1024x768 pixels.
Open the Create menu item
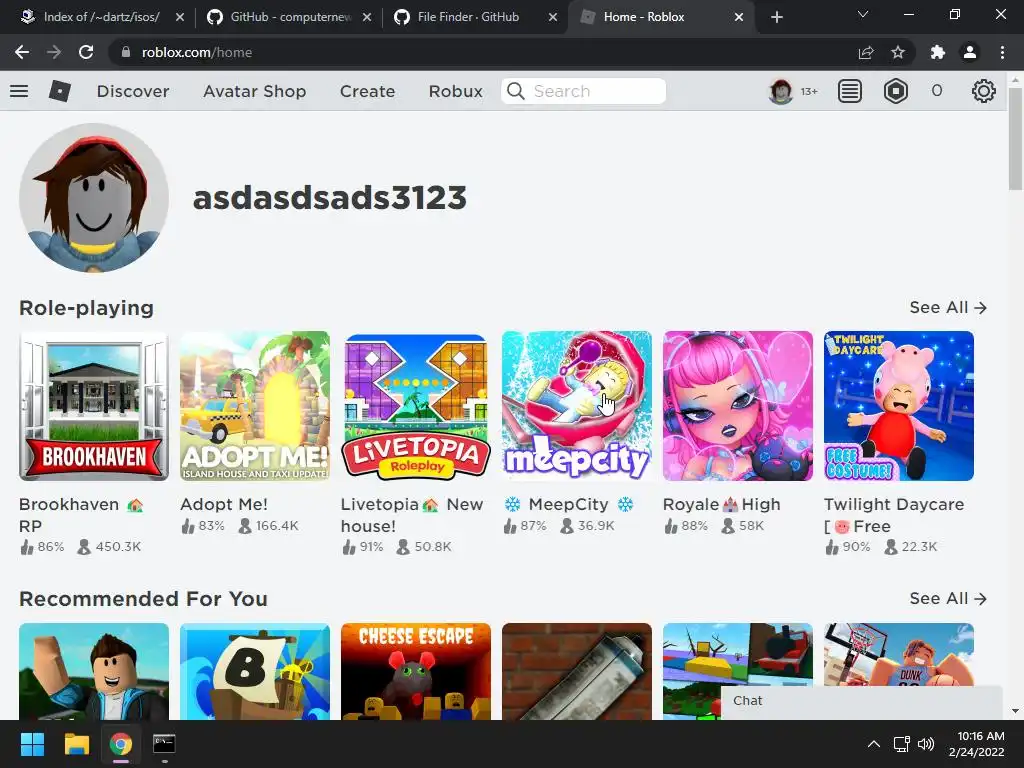click(367, 91)
